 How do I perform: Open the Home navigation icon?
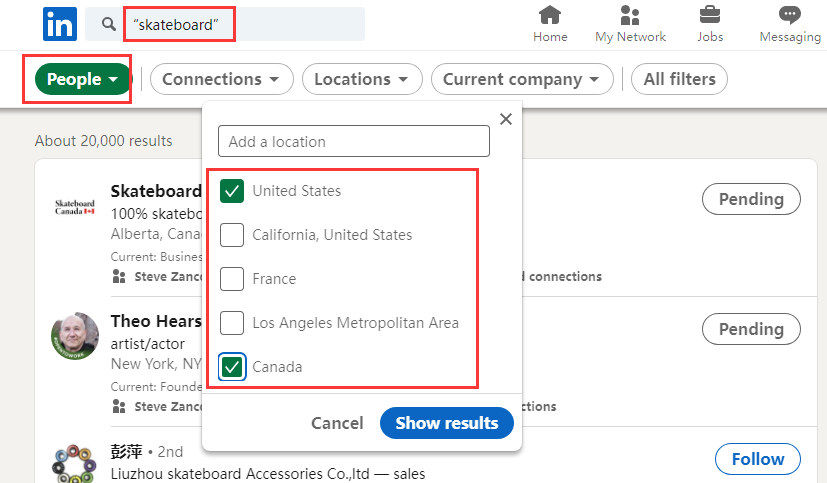(550, 16)
